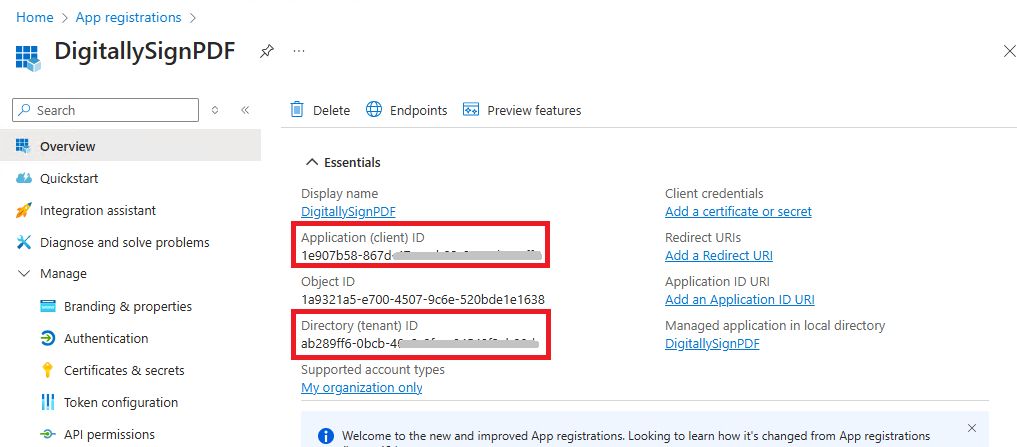Click the Delete trash icon
This screenshot has height=447, width=1017.
tap(296, 110)
